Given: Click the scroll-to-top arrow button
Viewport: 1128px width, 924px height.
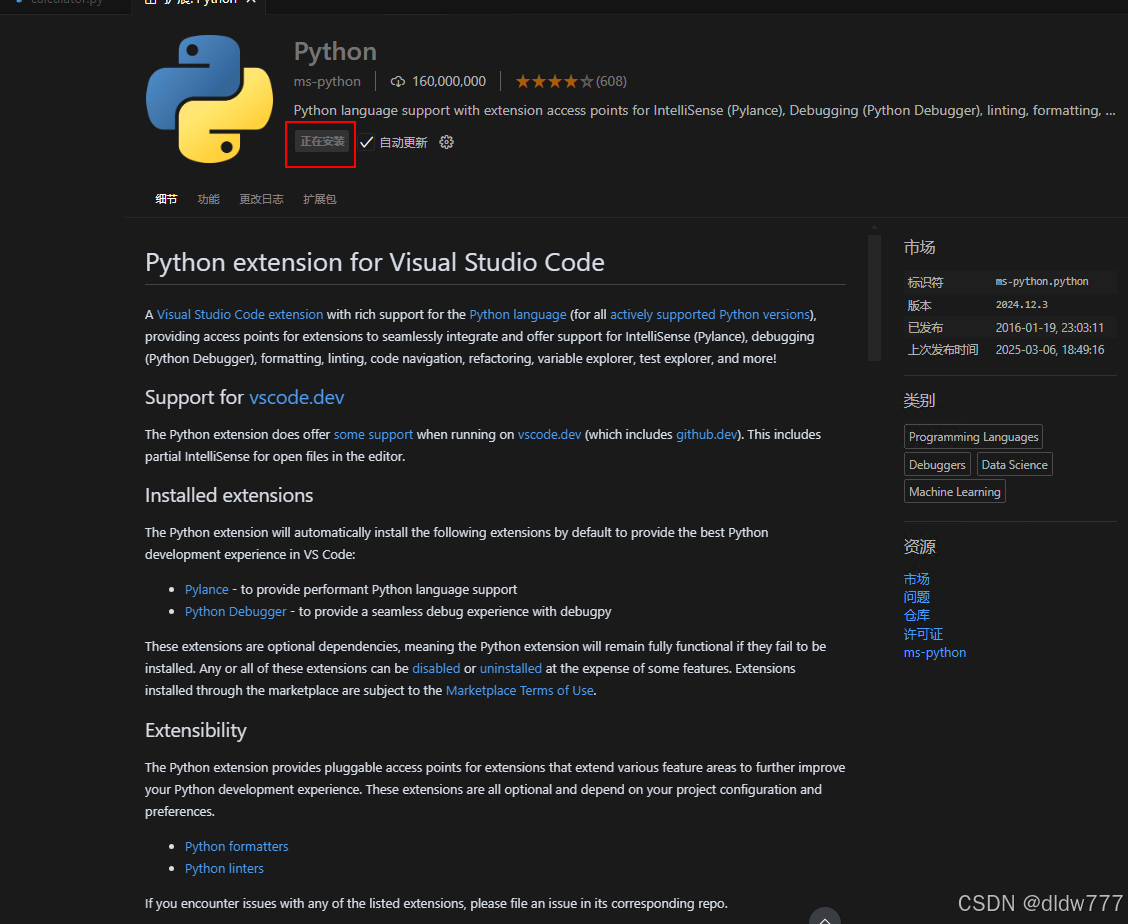Looking at the screenshot, I should [x=824, y=916].
